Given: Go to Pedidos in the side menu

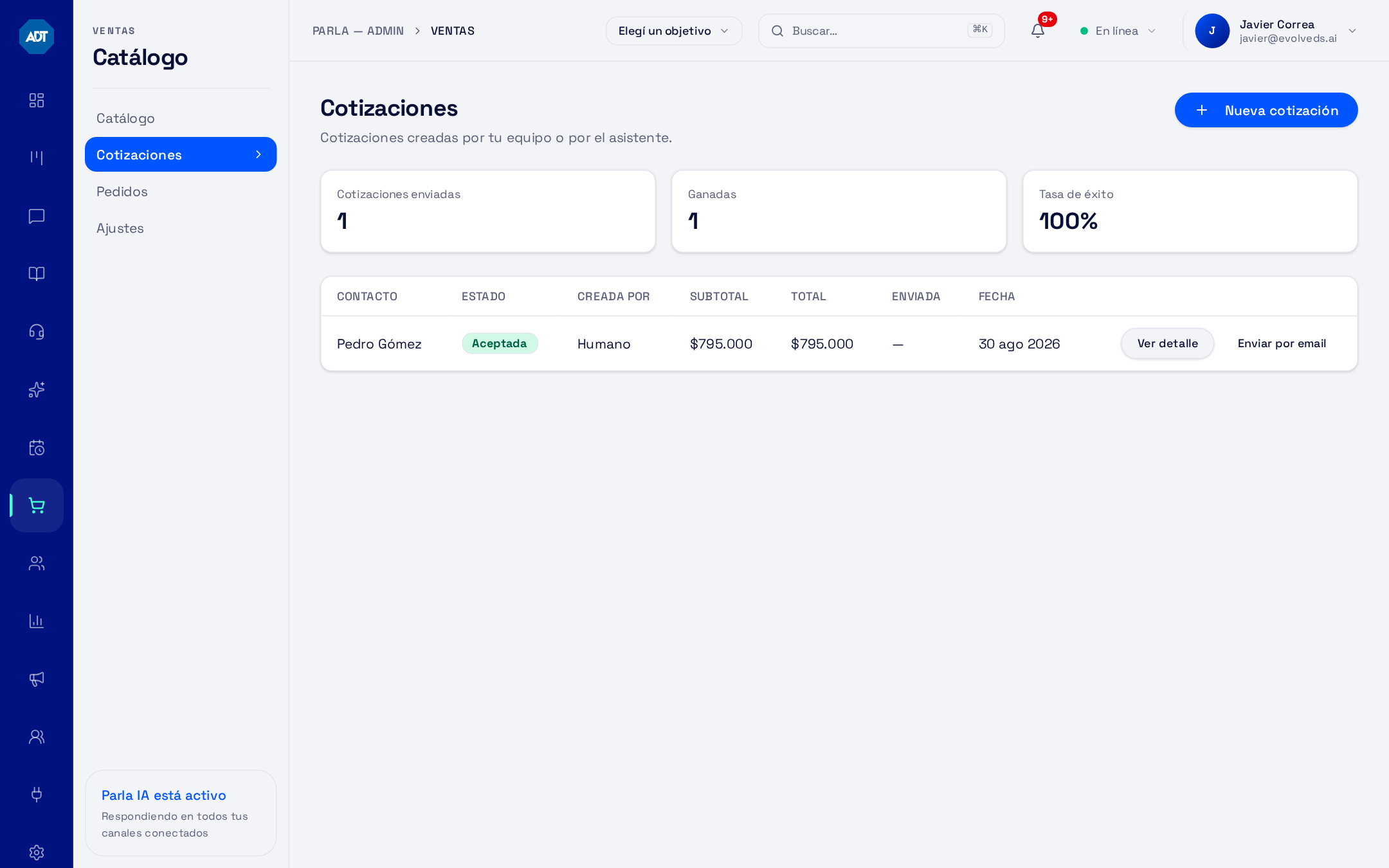Looking at the screenshot, I should click(181, 192).
